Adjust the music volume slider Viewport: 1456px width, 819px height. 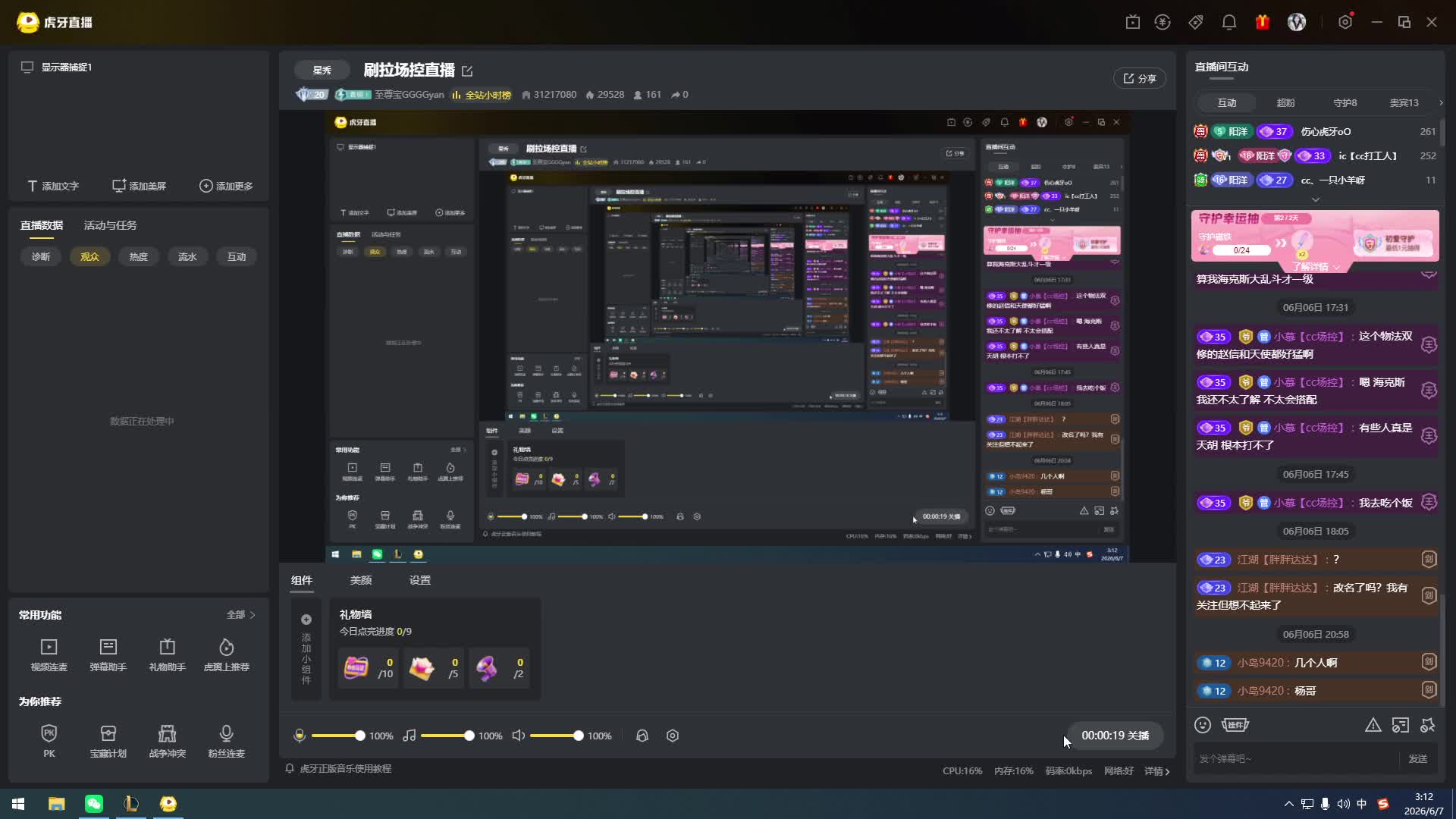[x=446, y=736]
